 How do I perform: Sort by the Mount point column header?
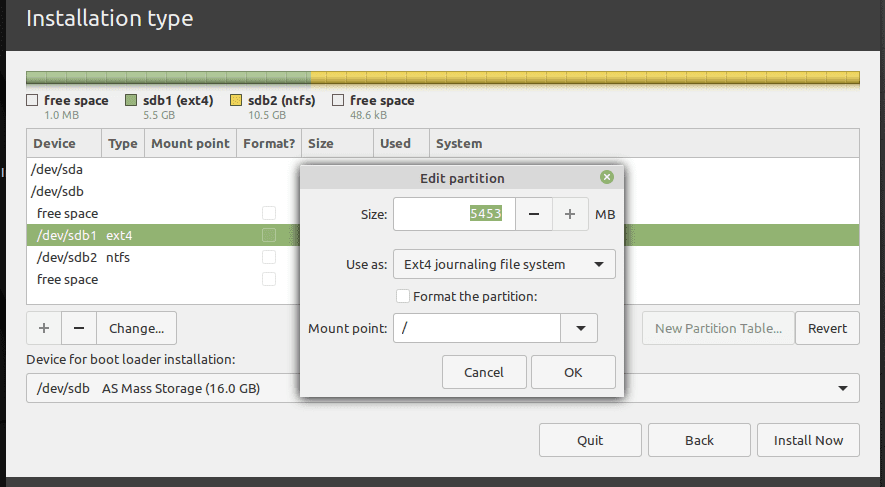pos(190,143)
